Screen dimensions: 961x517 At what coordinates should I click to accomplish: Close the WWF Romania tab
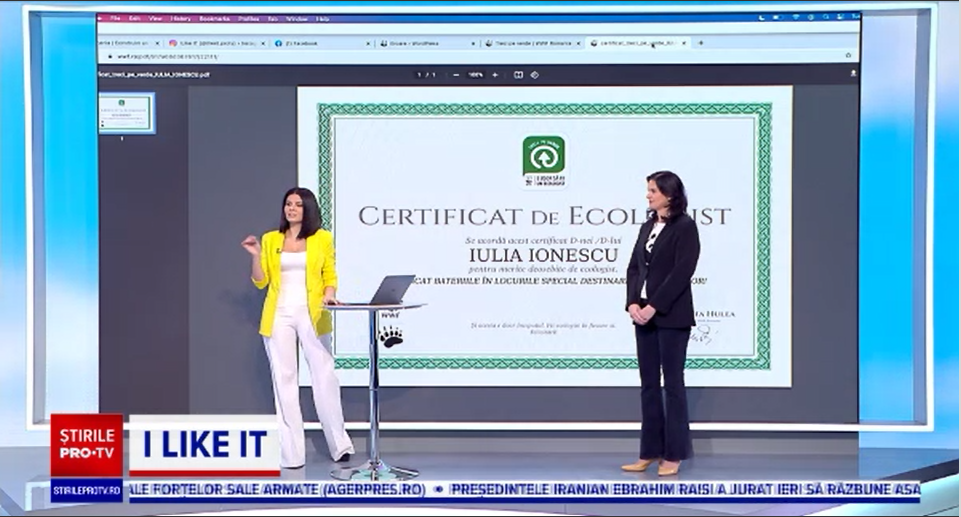tap(579, 43)
